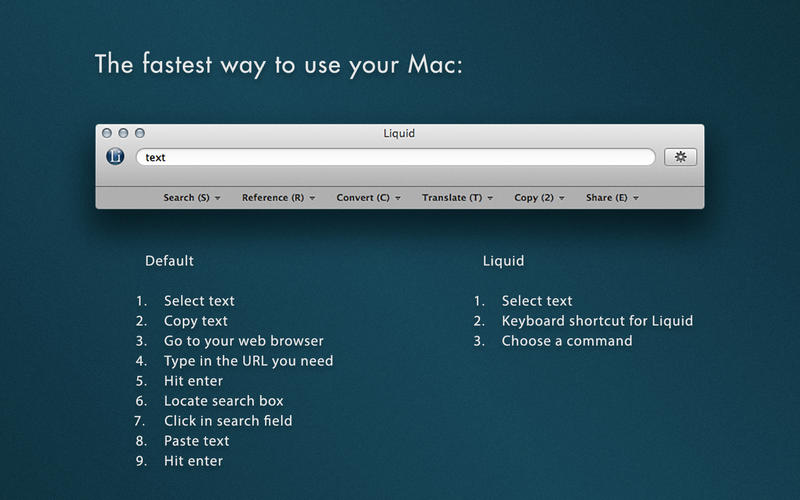
Task: Click the Liquid window title
Action: (399, 133)
